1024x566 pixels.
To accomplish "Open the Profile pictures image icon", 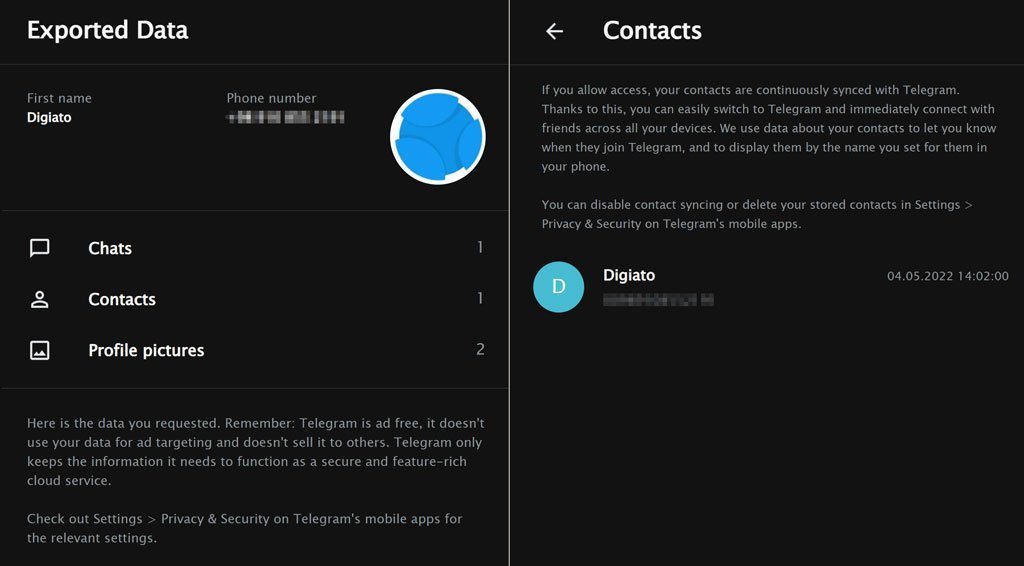I will click(x=40, y=351).
